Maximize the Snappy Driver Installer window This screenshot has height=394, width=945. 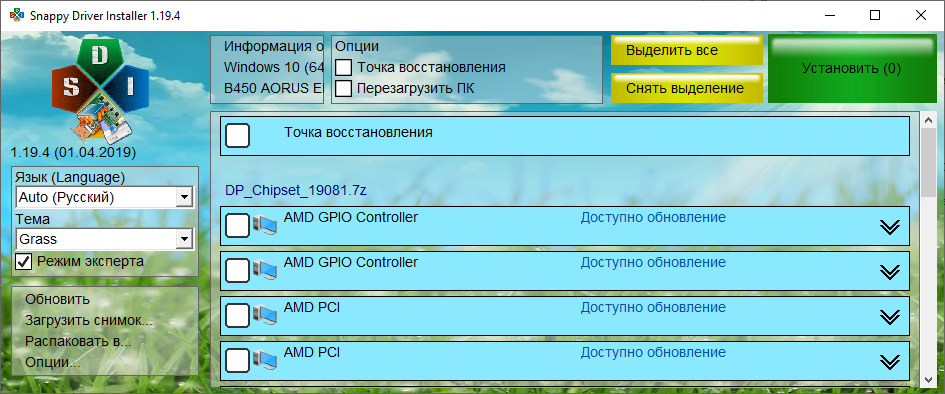tap(874, 15)
